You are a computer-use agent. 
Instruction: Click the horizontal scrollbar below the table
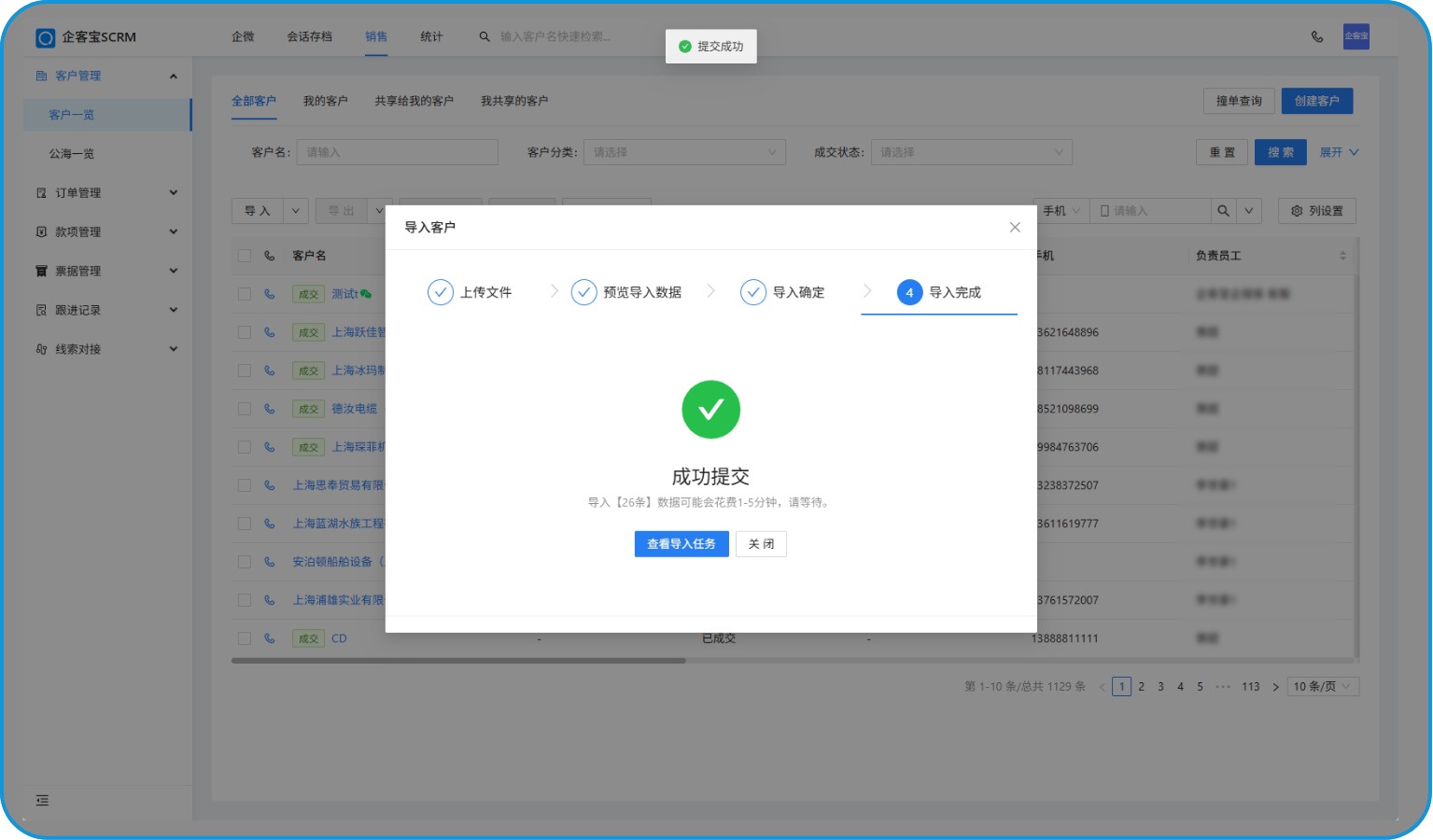pyautogui.click(x=458, y=661)
